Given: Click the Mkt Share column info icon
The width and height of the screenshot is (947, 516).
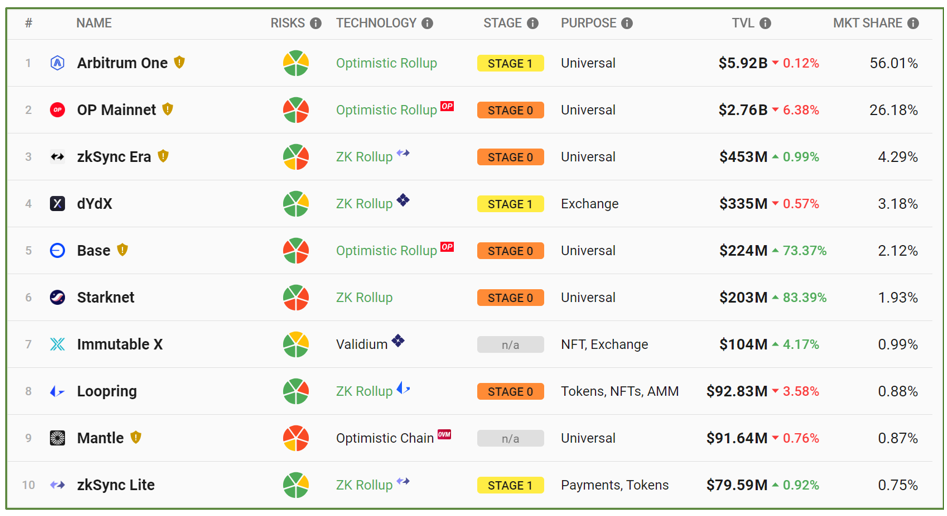Looking at the screenshot, I should 913,24.
